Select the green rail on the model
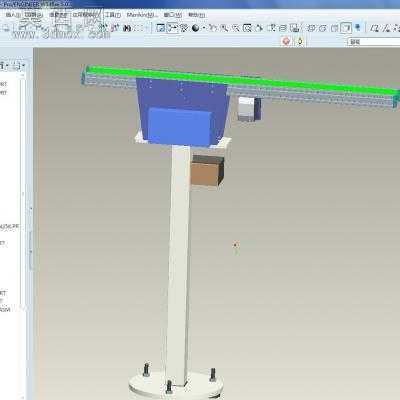 pyautogui.click(x=243, y=81)
